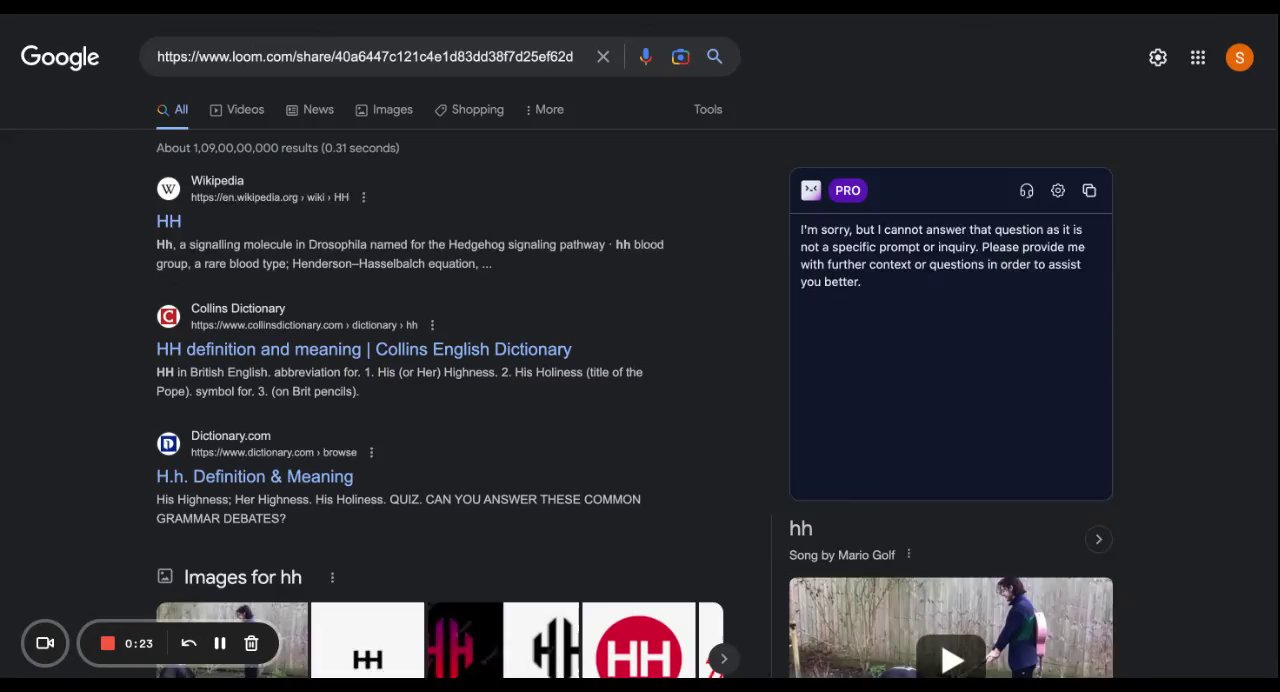Click the Collins Dictionary favicon
The width and height of the screenshot is (1280, 692).
pyautogui.click(x=168, y=316)
